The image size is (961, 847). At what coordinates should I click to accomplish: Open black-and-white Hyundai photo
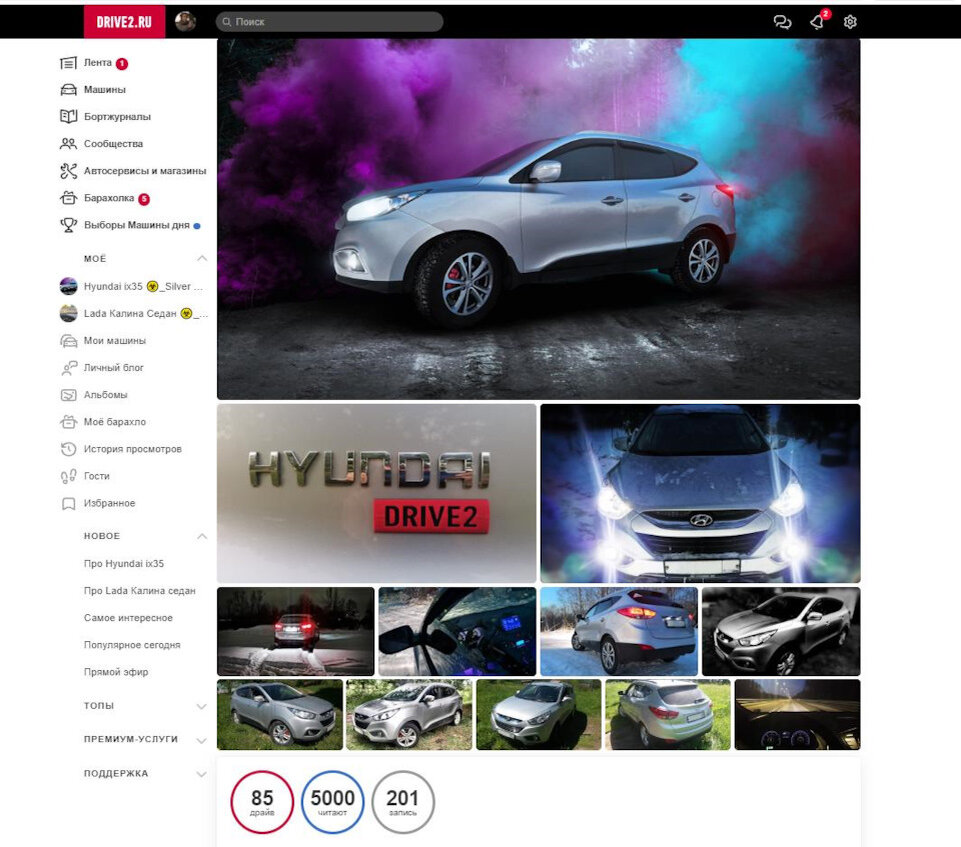pos(781,631)
